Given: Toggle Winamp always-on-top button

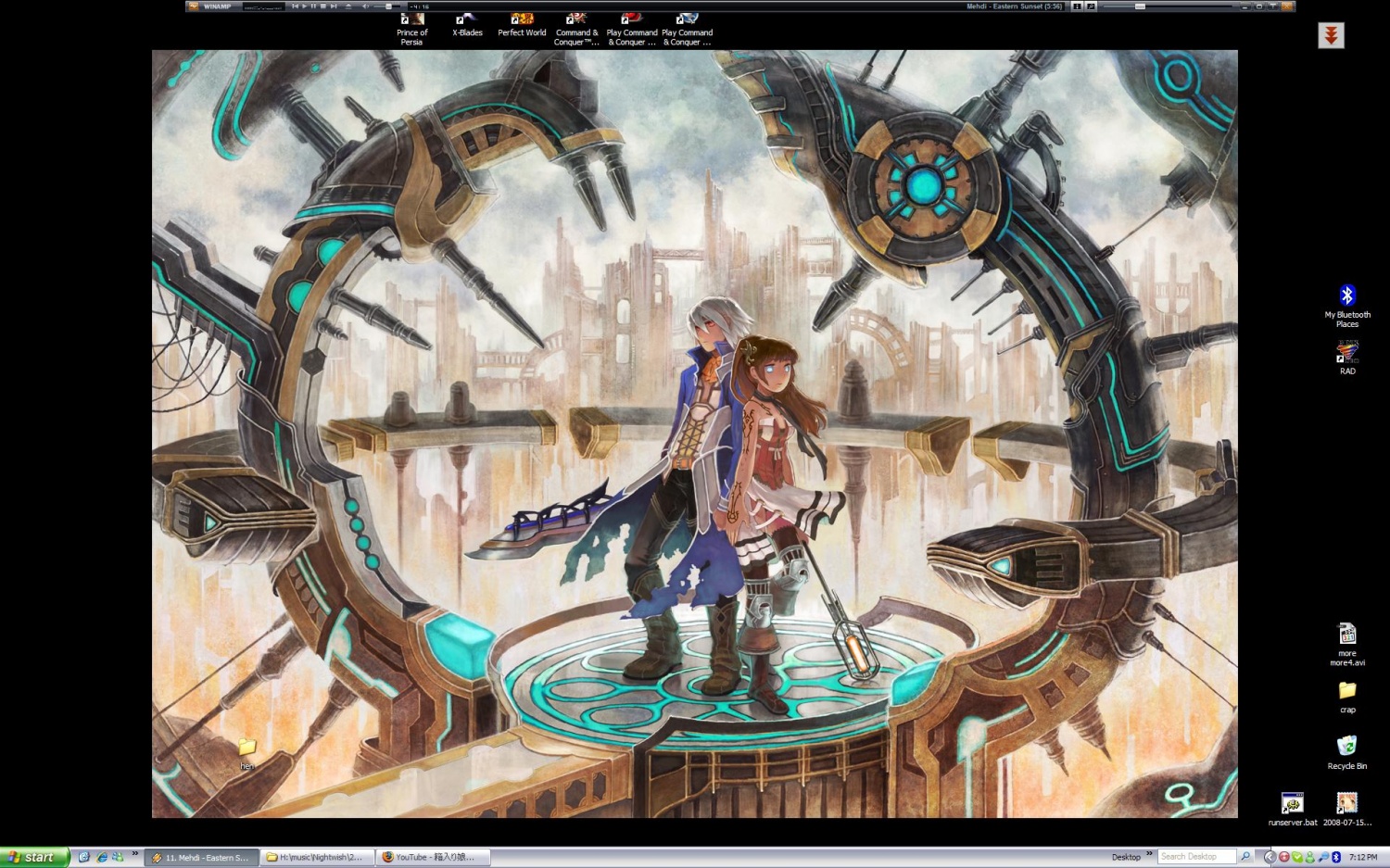Looking at the screenshot, I should click(1272, 6).
